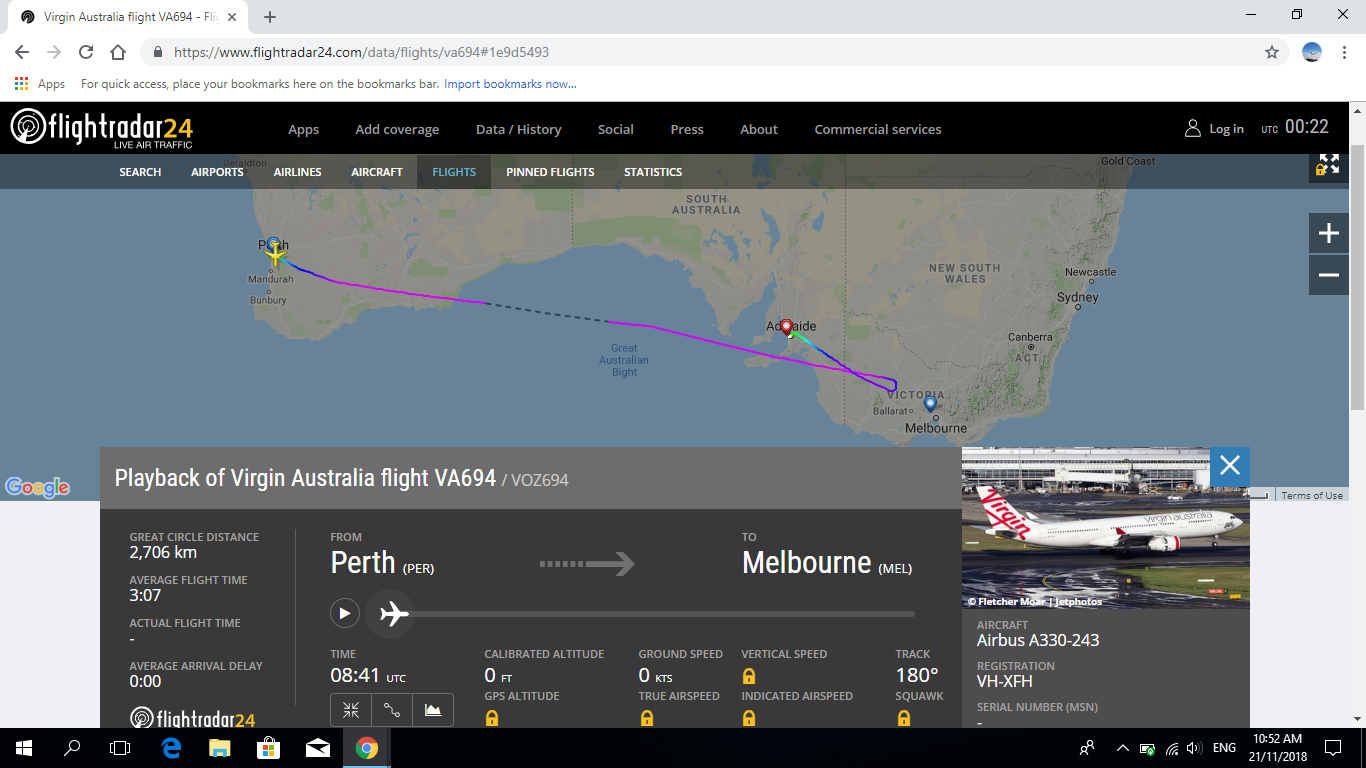Select the AIRPORTS tab

[217, 172]
